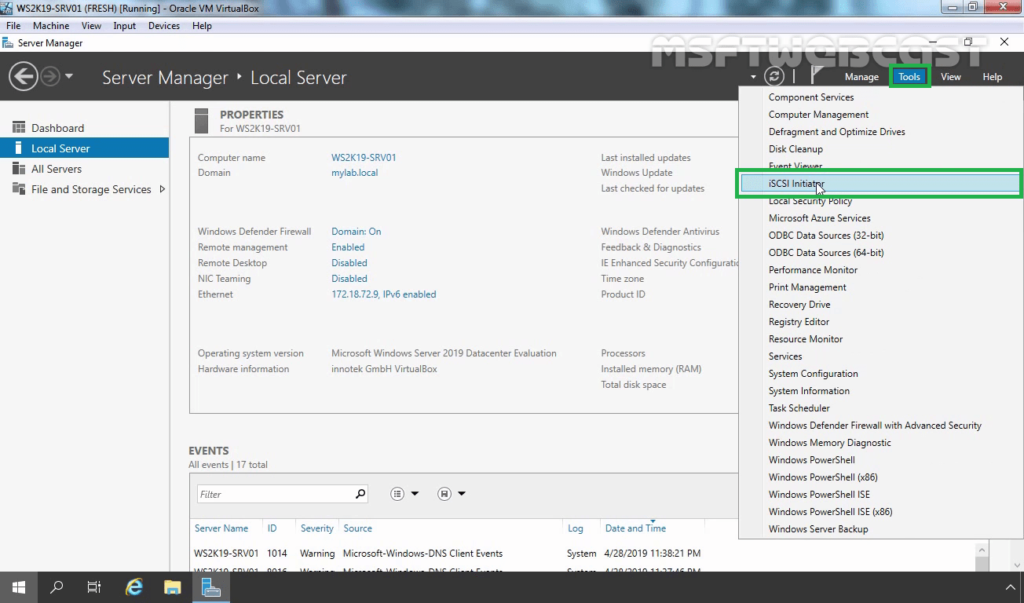This screenshot has height=603, width=1024.
Task: Open taskbar search magnifier
Action: (x=57, y=587)
